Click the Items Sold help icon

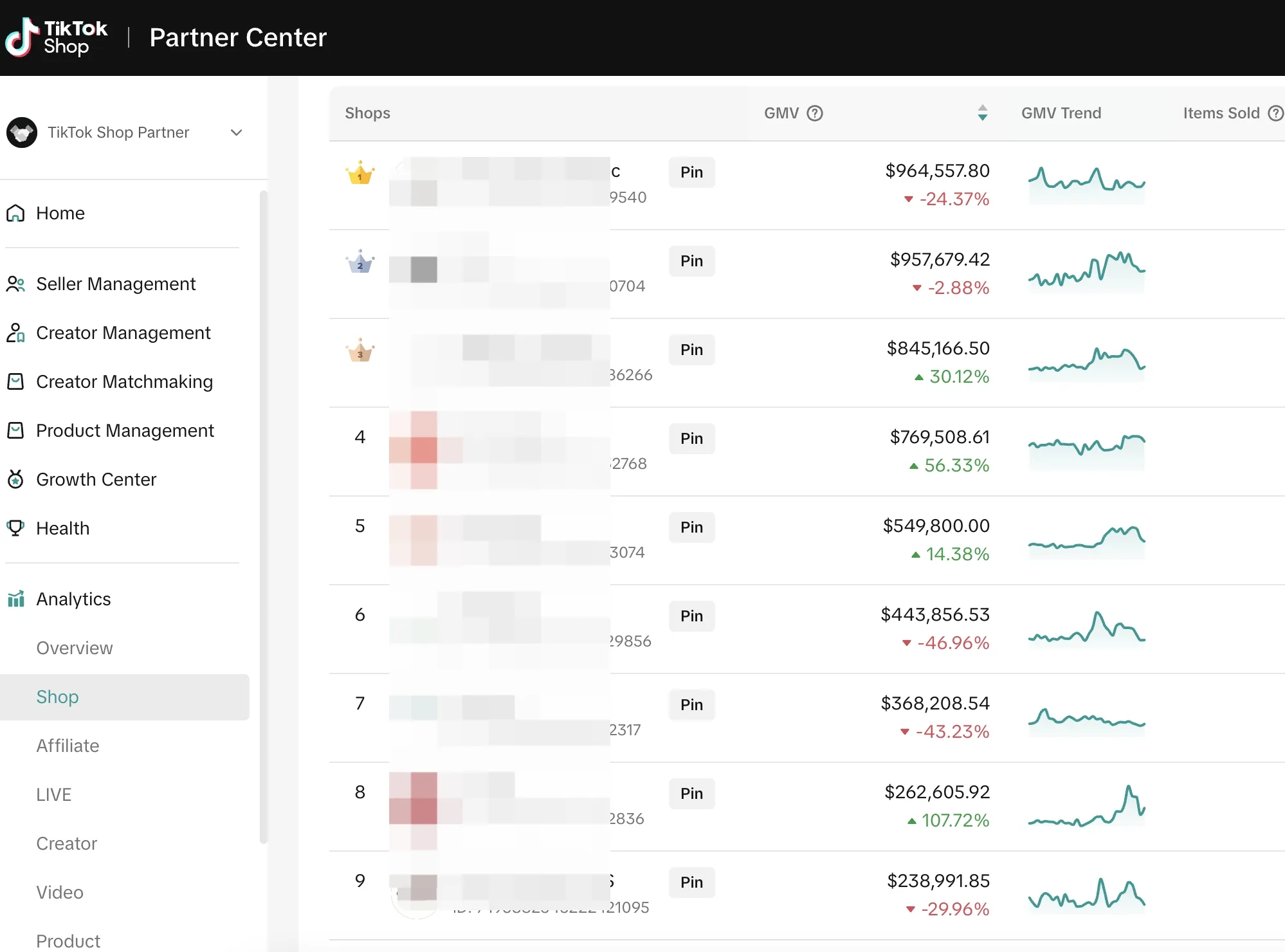click(1275, 113)
